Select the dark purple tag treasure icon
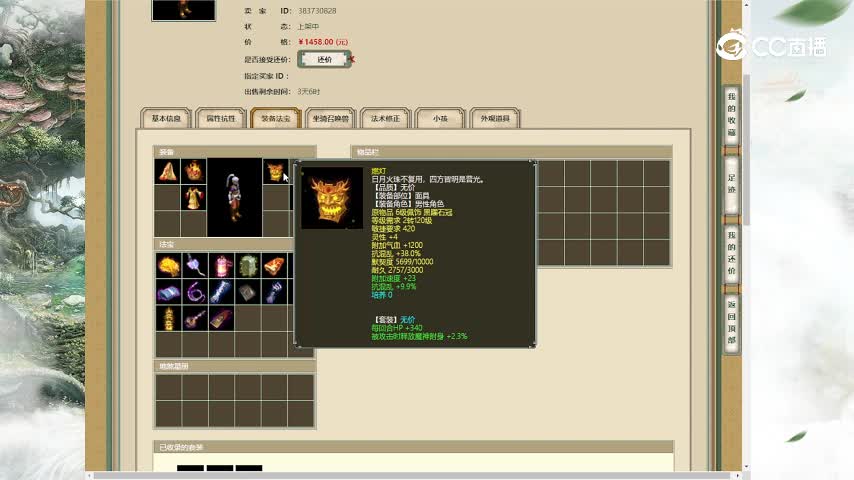The width and height of the screenshot is (854, 480). click(222, 319)
